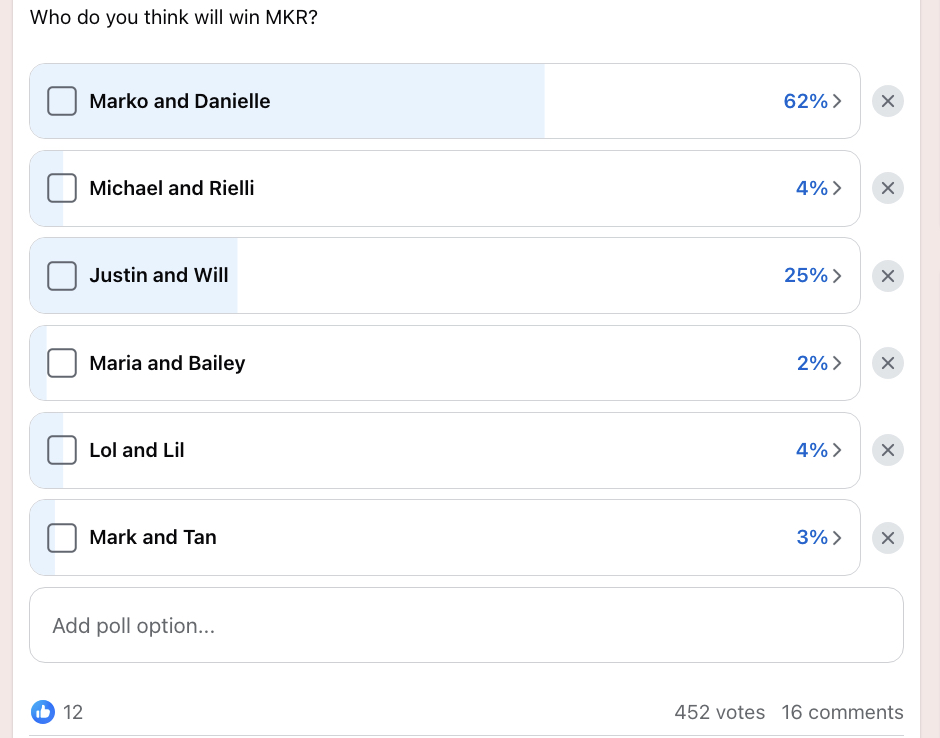Image resolution: width=940 pixels, height=738 pixels.
Task: Click the Add poll option field
Action: [466, 625]
